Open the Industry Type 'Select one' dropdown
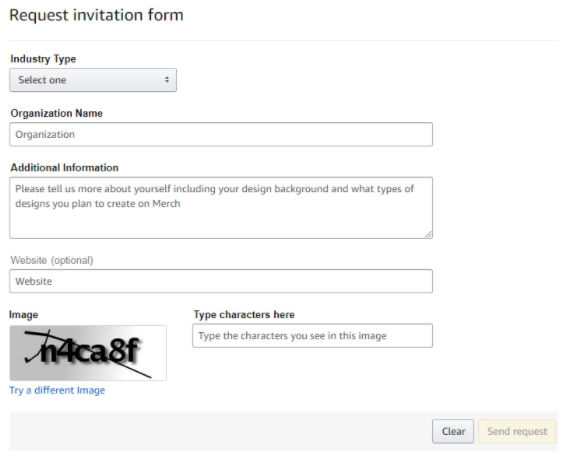 93,80
